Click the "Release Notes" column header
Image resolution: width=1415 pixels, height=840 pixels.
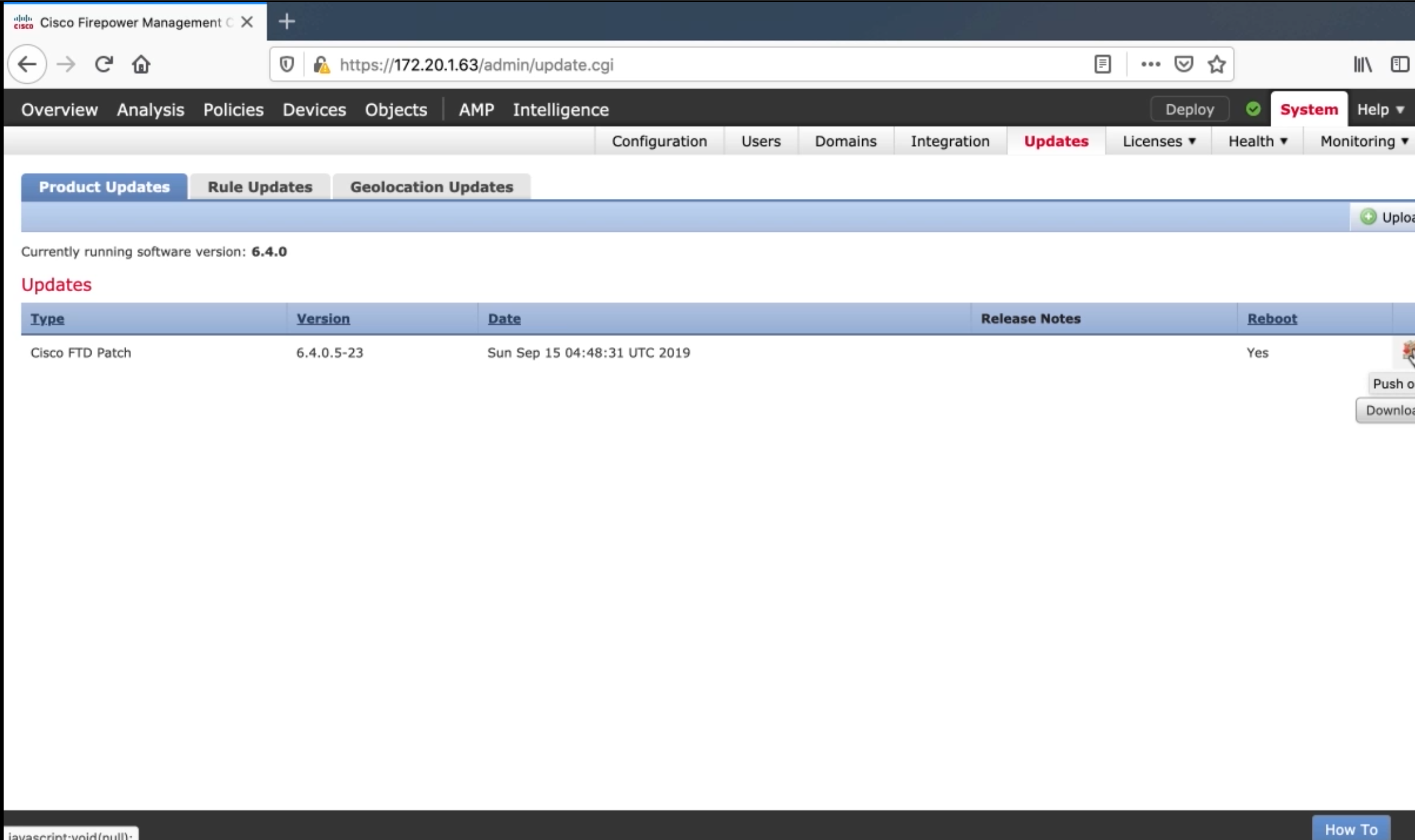pyautogui.click(x=1031, y=319)
